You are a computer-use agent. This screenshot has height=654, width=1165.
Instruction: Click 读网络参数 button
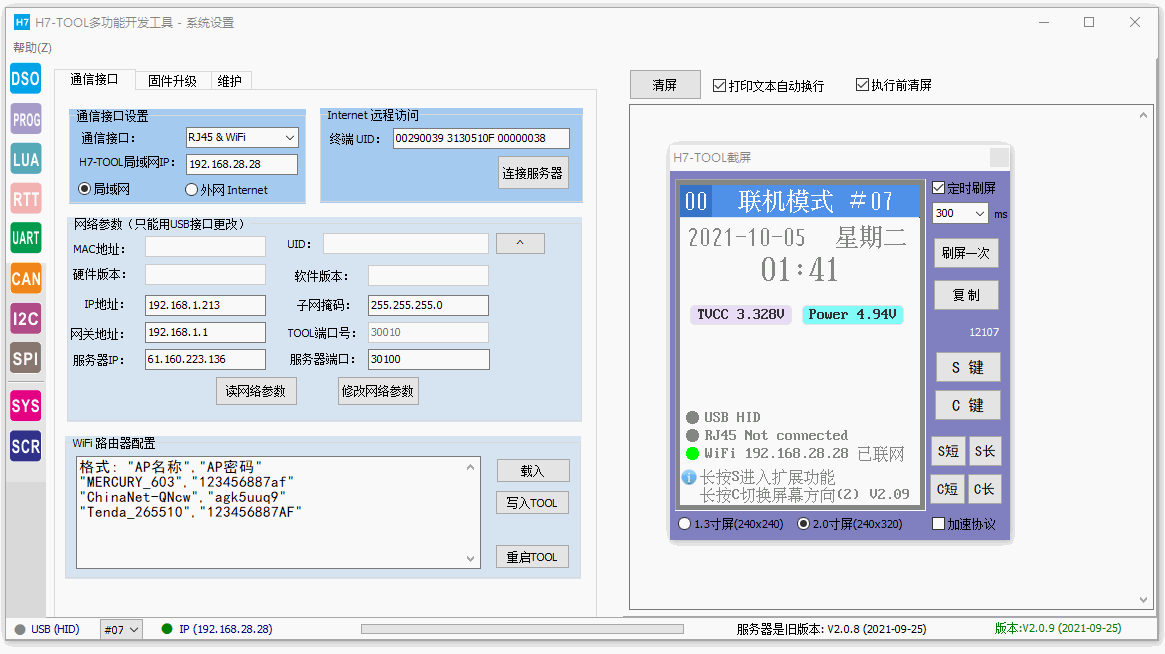(x=256, y=391)
